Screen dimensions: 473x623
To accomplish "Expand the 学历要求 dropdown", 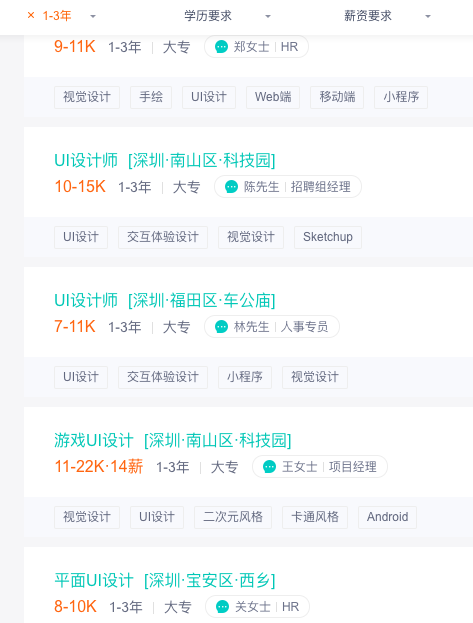I will click(227, 16).
